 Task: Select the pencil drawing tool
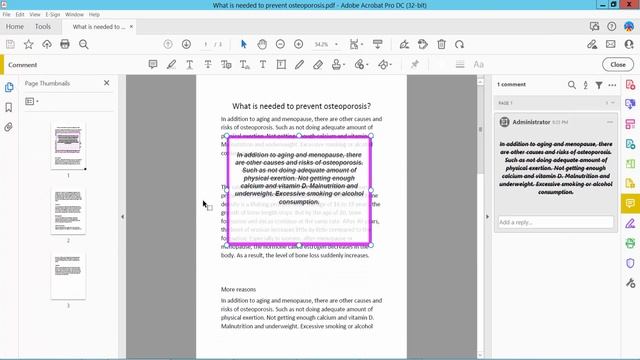point(300,64)
